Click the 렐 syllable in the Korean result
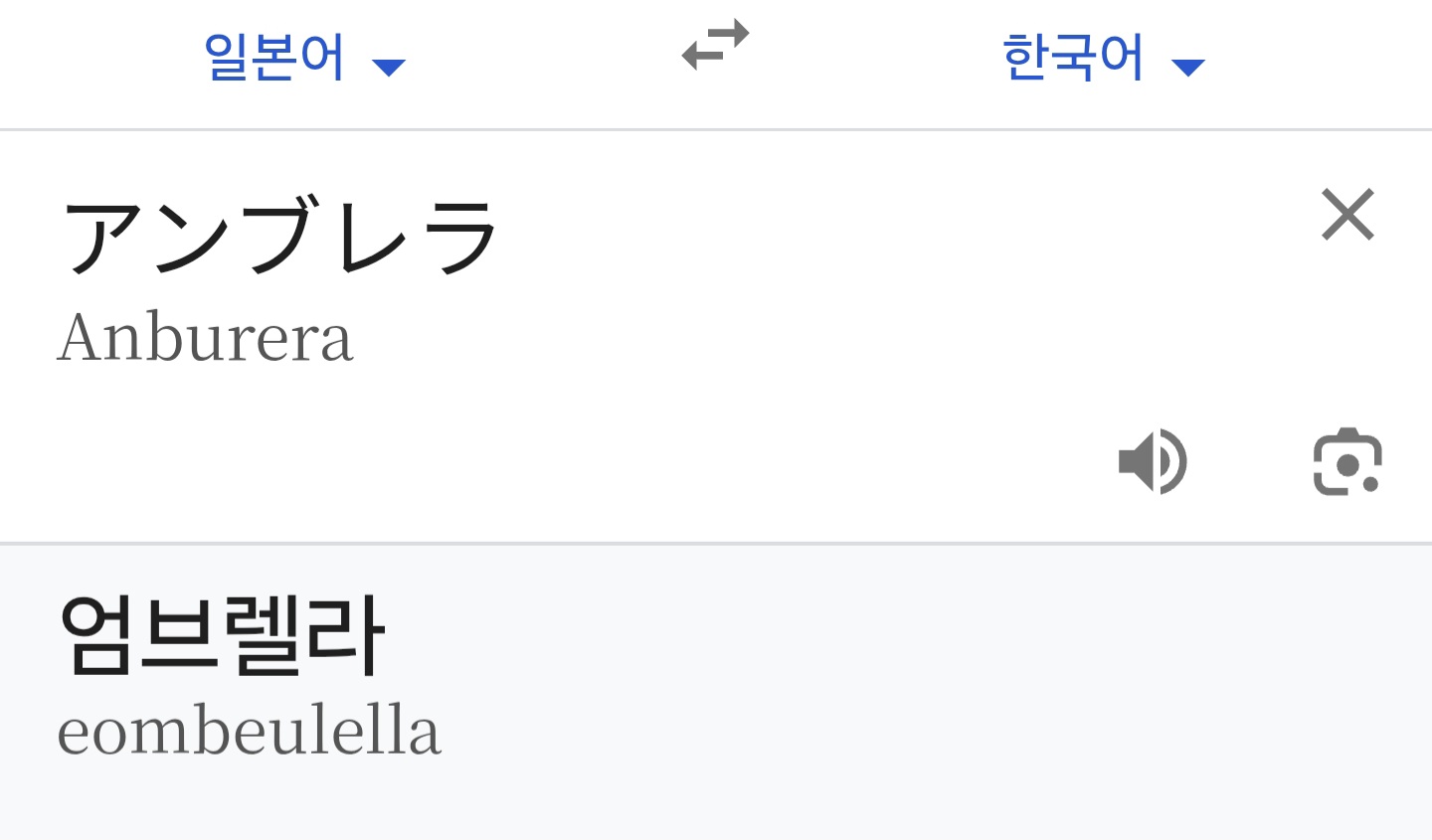This screenshot has height=840, width=1432. pyautogui.click(x=263, y=635)
